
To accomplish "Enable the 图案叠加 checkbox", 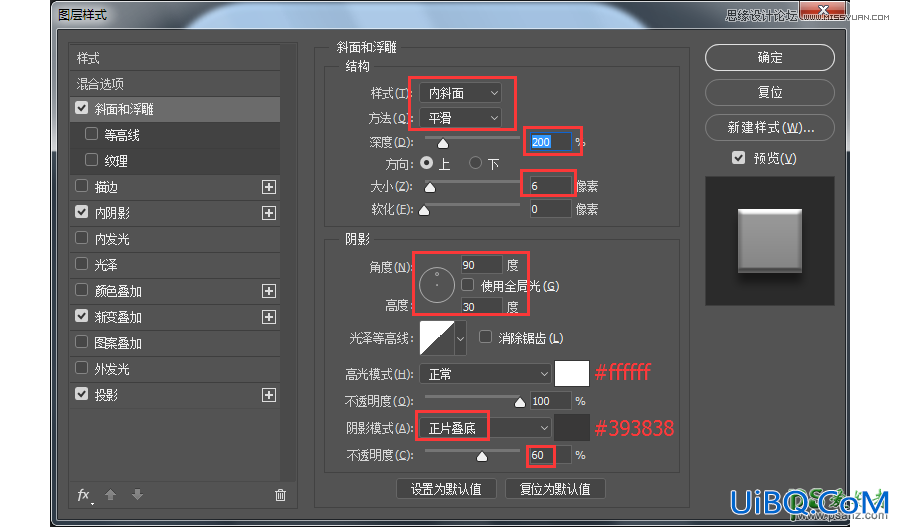I will [82, 342].
